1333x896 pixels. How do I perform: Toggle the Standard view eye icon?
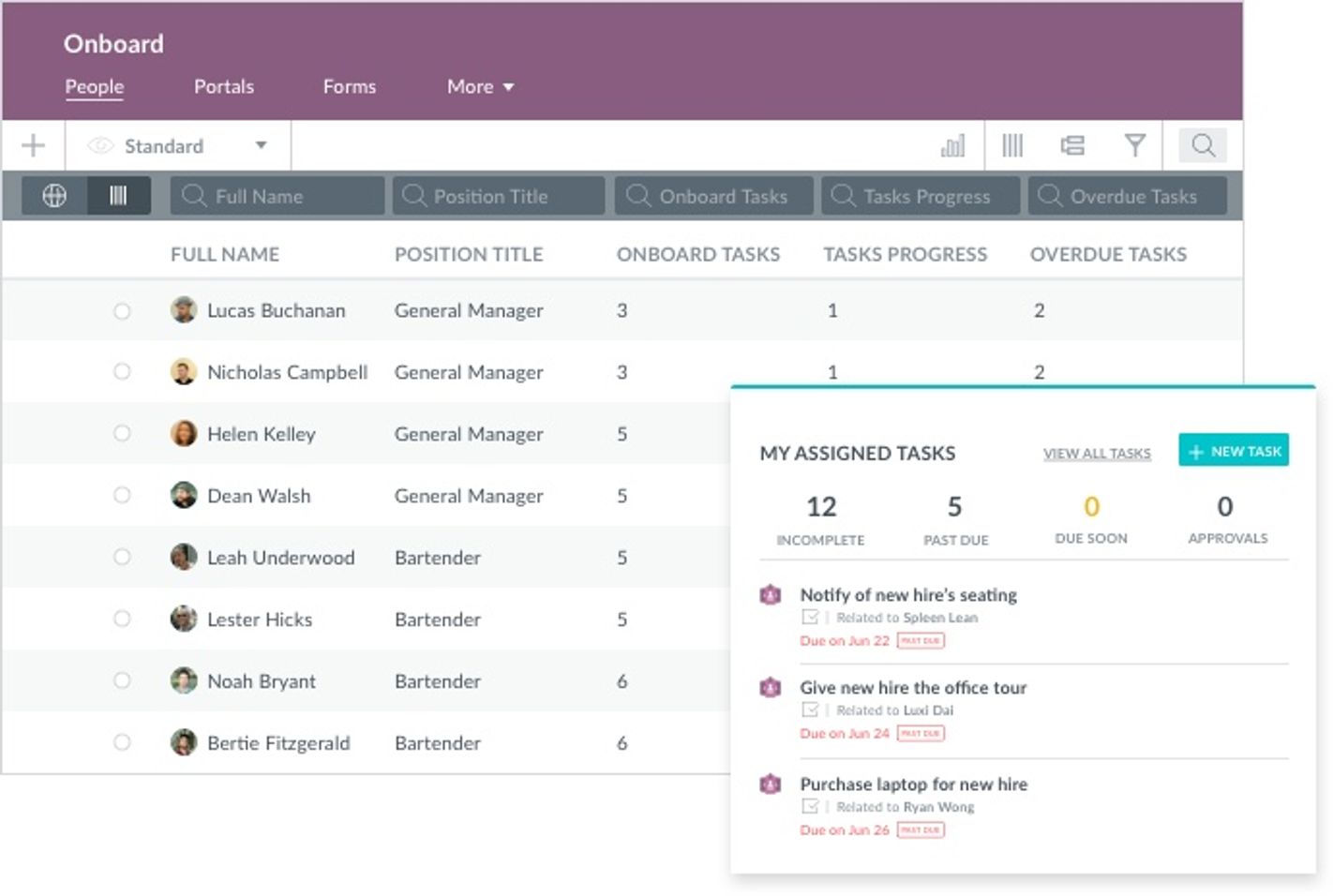100,145
